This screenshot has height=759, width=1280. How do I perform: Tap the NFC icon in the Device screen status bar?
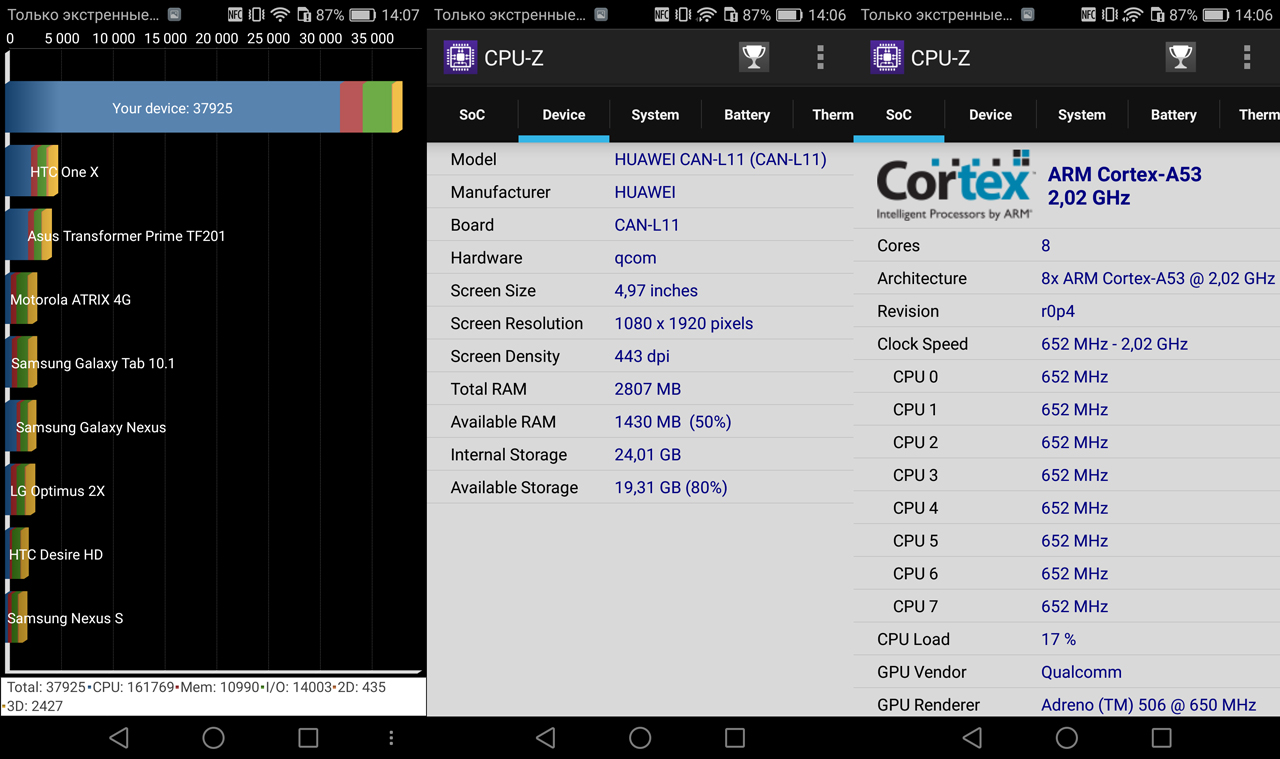(x=661, y=15)
